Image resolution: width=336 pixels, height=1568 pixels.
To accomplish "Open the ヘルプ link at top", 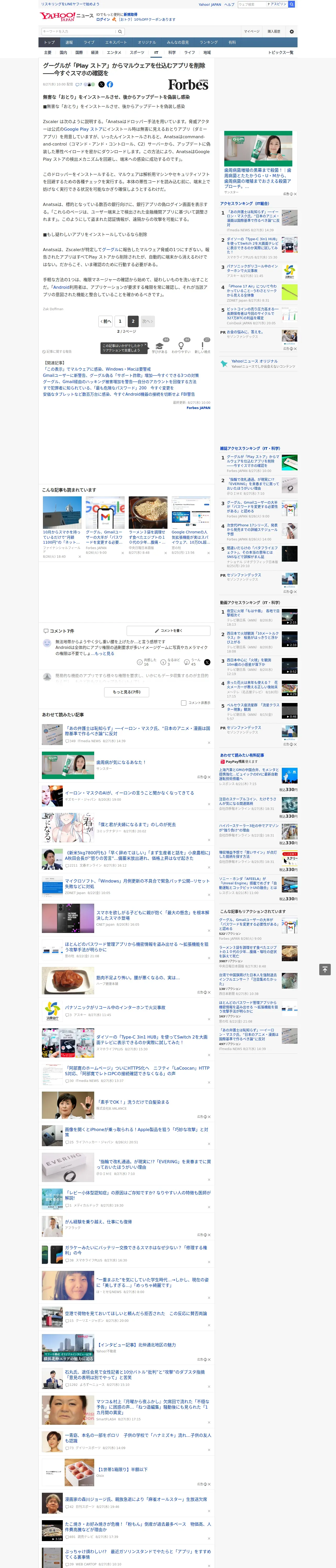I will (229, 4).
